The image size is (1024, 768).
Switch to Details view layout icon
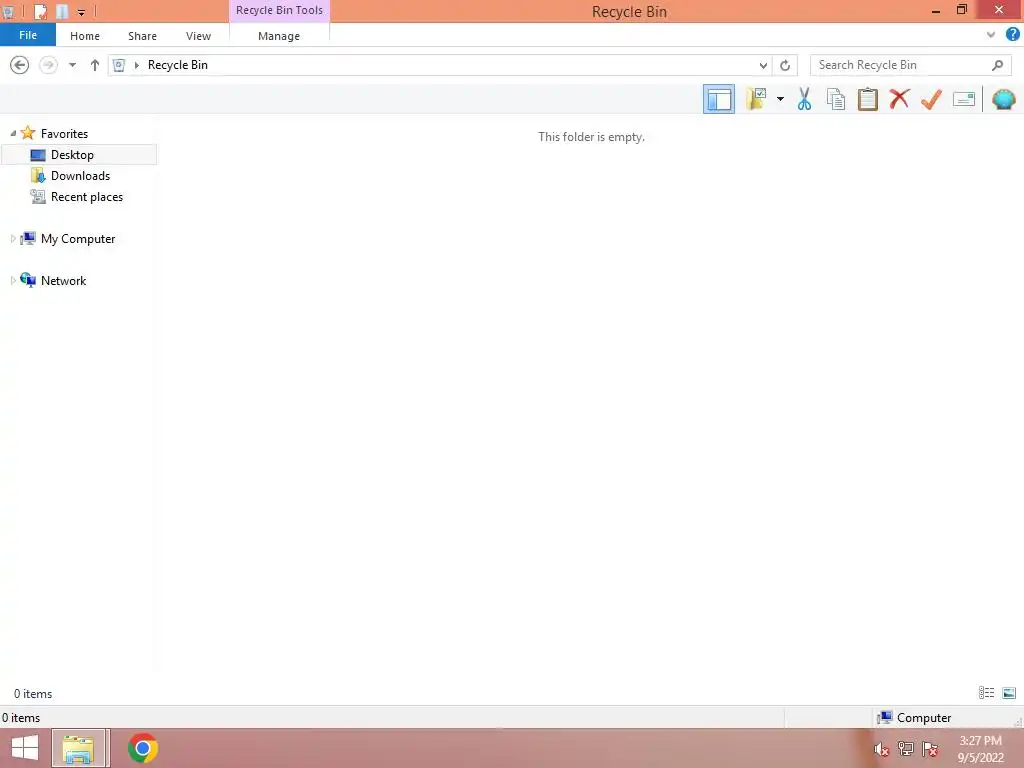tap(986, 693)
